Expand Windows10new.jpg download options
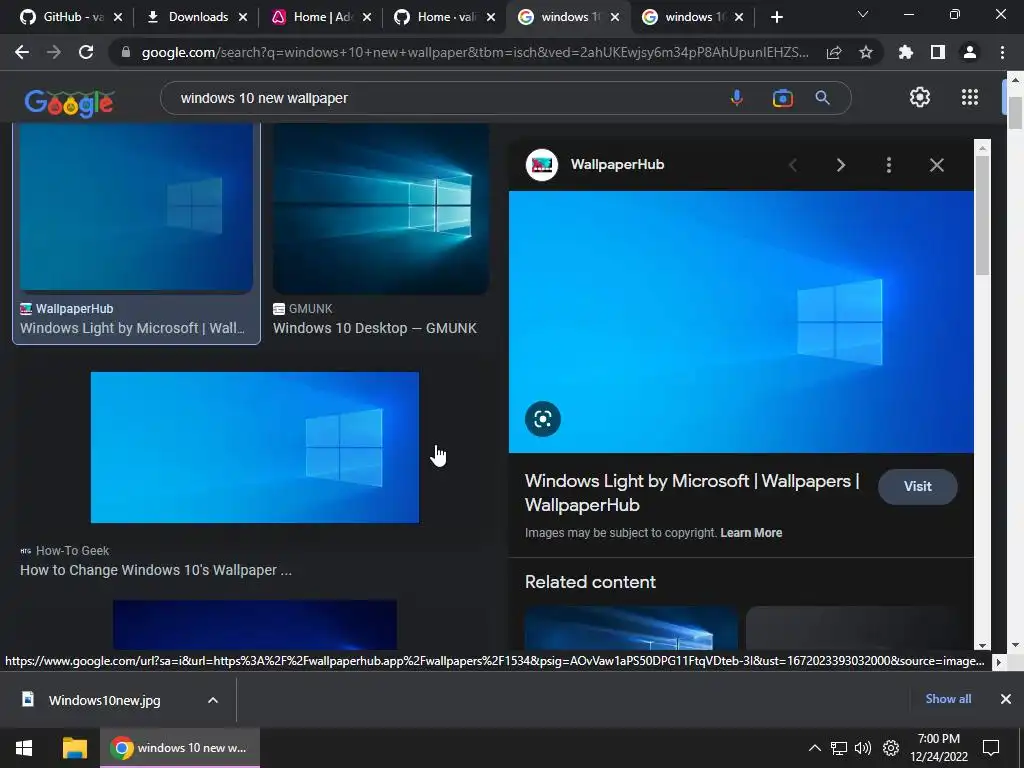Screen dimensions: 1024x768 pyautogui.click(x=213, y=700)
